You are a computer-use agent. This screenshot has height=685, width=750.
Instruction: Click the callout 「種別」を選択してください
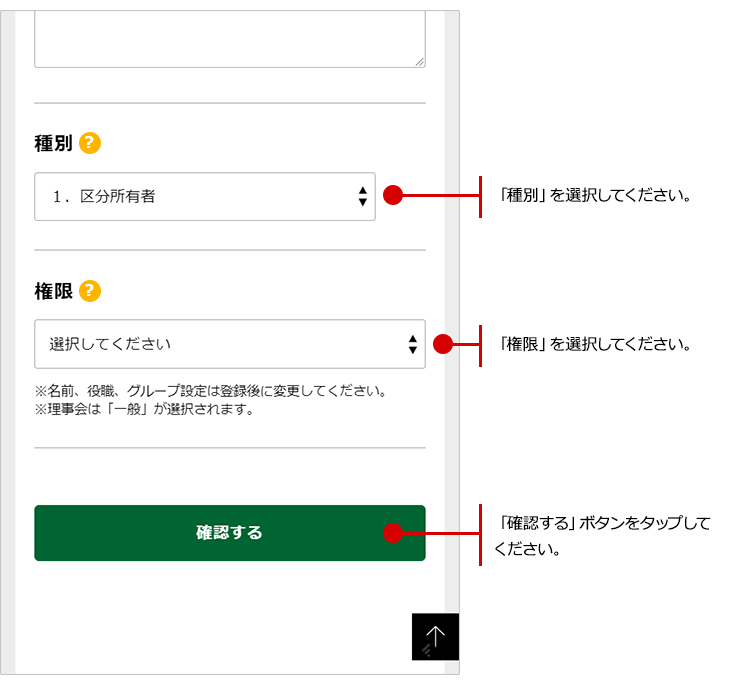(x=596, y=196)
